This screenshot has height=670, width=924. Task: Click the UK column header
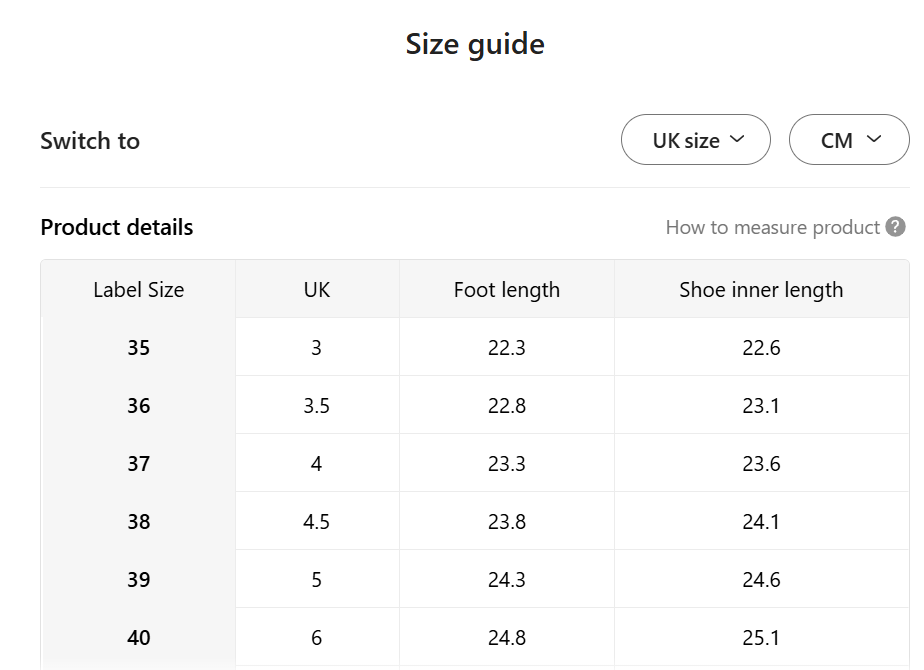click(317, 290)
